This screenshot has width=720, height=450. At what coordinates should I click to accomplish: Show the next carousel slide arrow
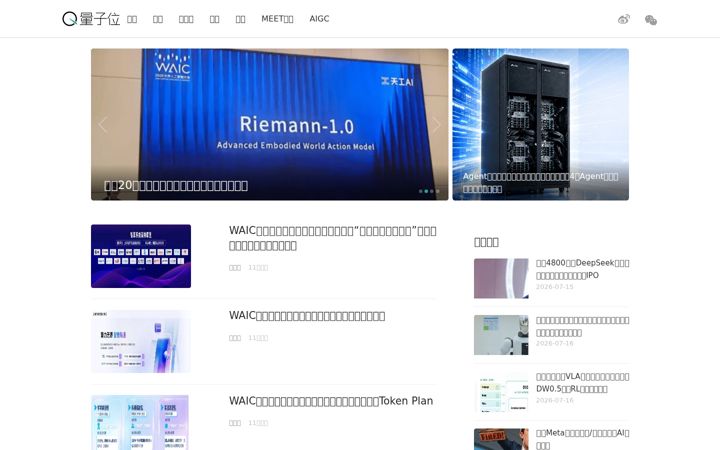pos(436,124)
